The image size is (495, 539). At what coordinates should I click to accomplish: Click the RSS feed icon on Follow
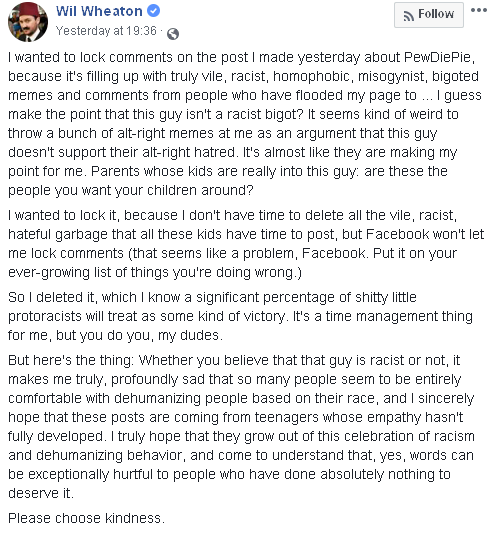tap(409, 16)
